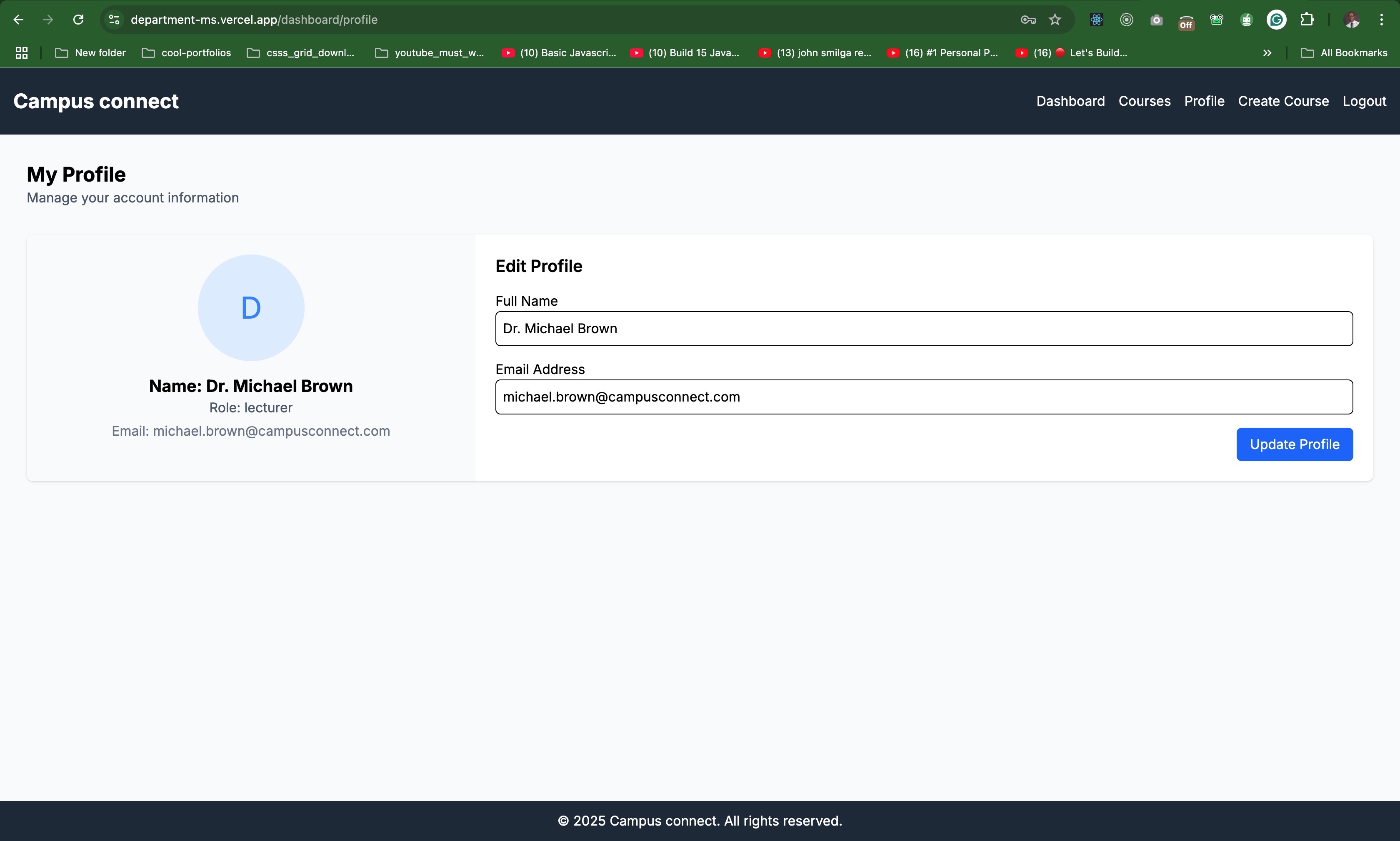
Task: Open Chrome three-dot menu
Action: pyautogui.click(x=1381, y=20)
